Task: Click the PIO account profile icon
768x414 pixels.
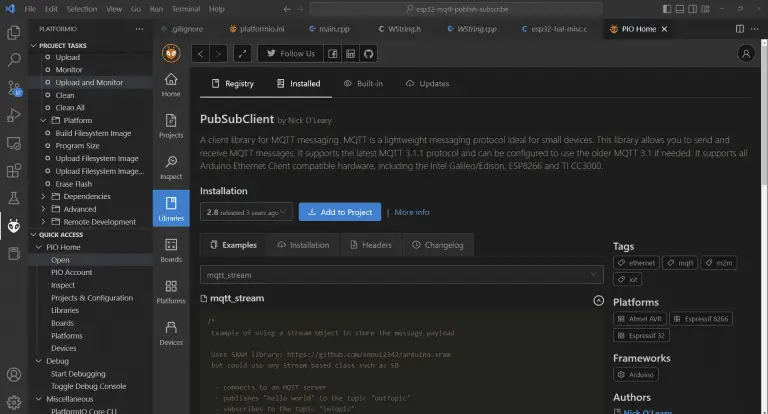Action: pyautogui.click(x=745, y=53)
